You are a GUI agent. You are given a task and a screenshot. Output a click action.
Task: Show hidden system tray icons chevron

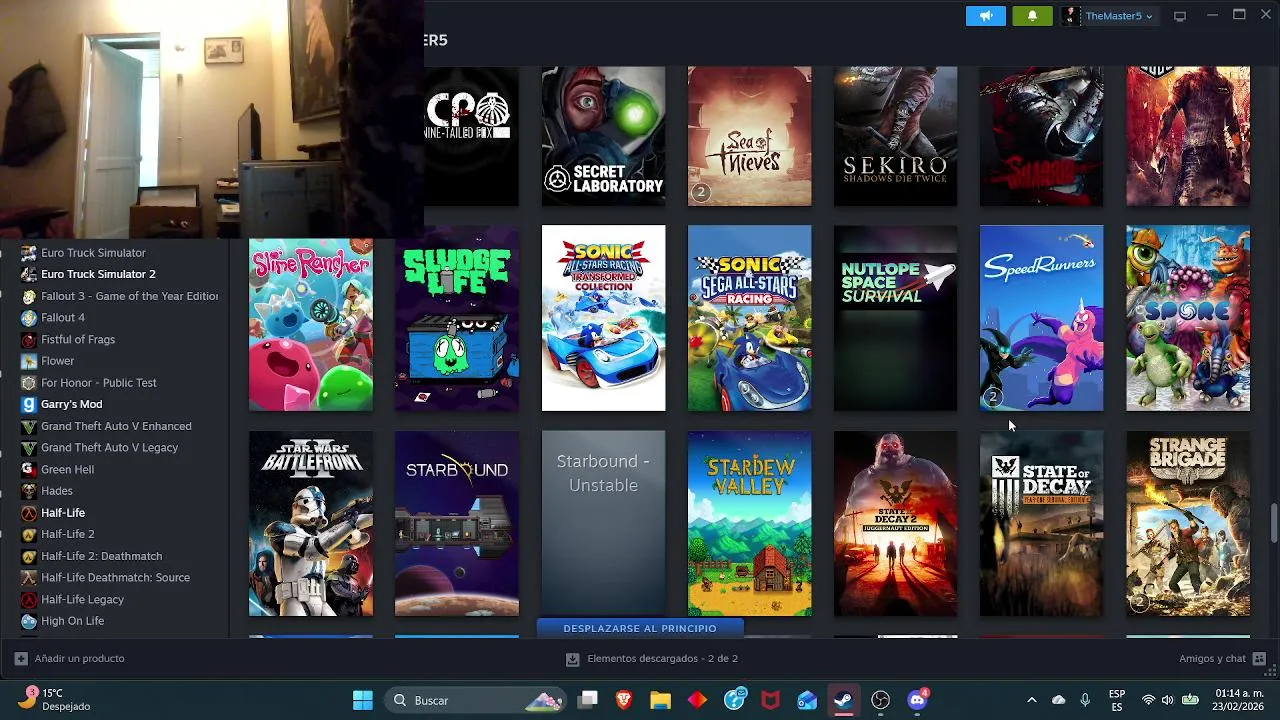pos(1031,700)
